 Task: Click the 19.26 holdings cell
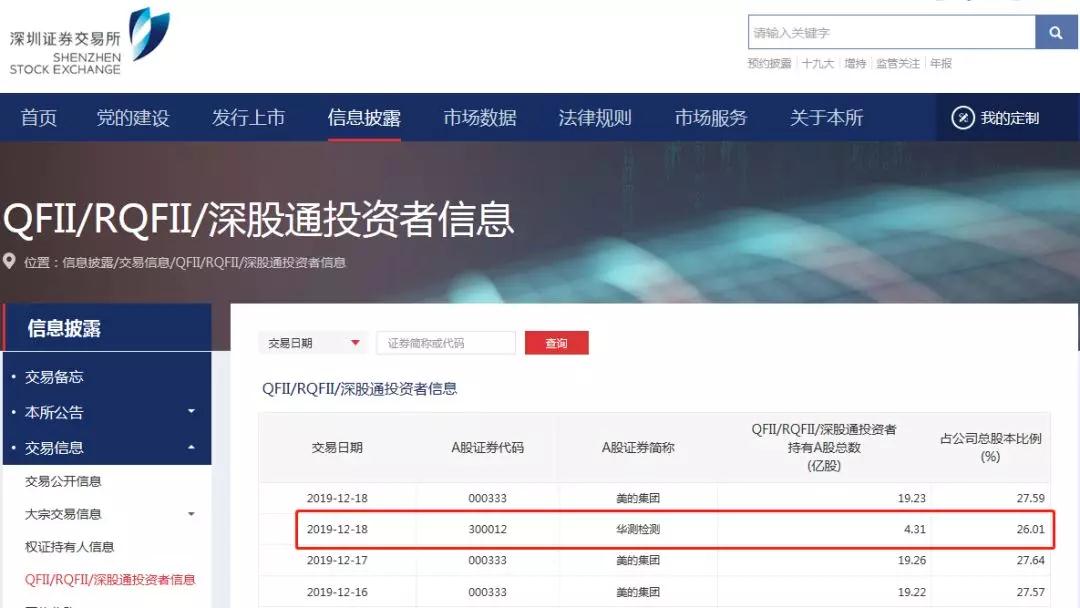[x=912, y=560]
